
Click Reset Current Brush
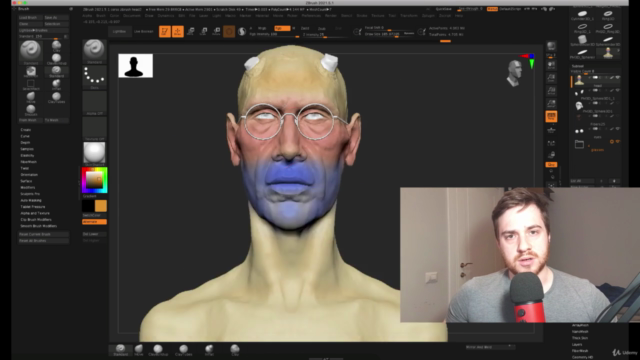(44, 234)
